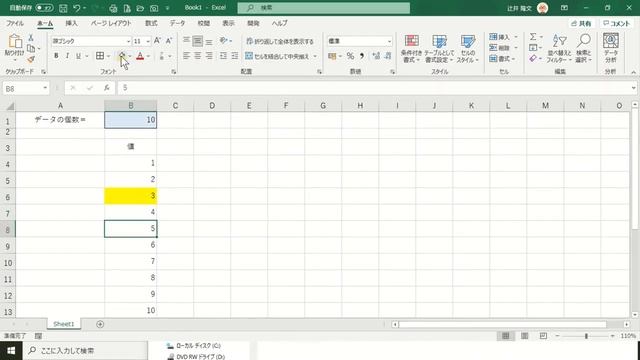Toggle center horizontal alignment
The height and width of the screenshot is (360, 640).
pos(198,56)
